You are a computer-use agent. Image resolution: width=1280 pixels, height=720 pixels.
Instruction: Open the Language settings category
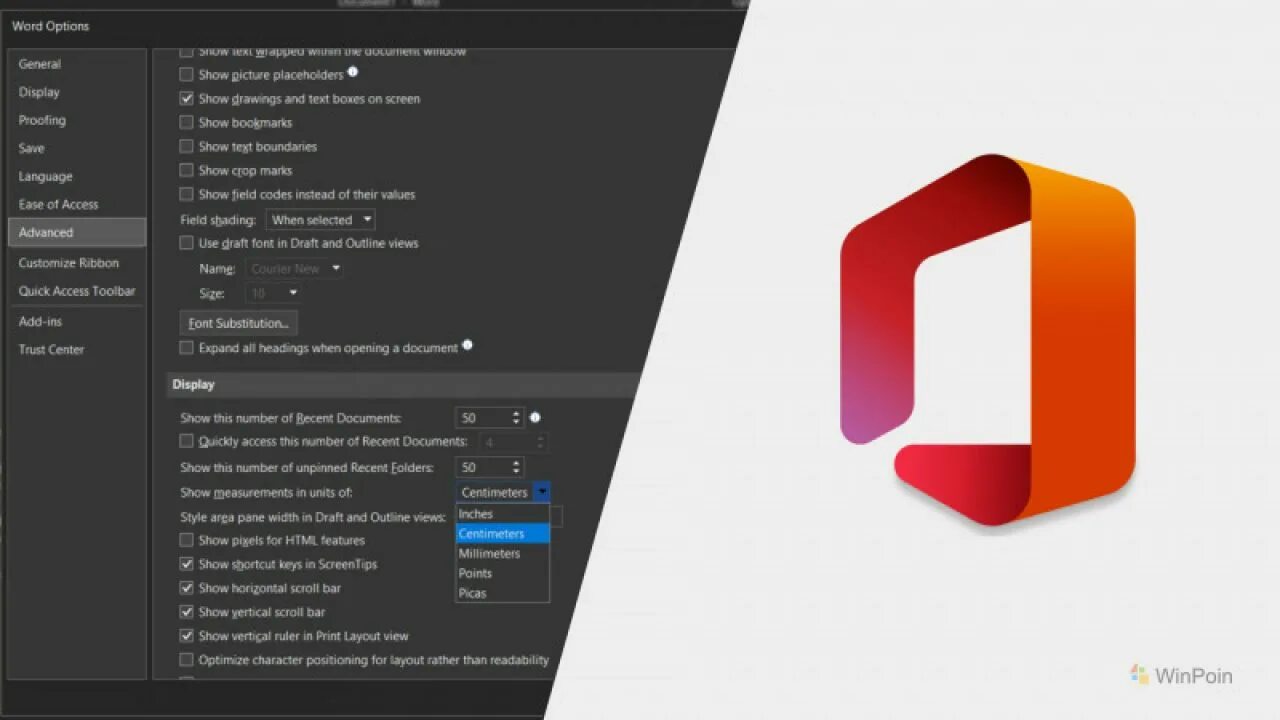pyautogui.click(x=45, y=176)
